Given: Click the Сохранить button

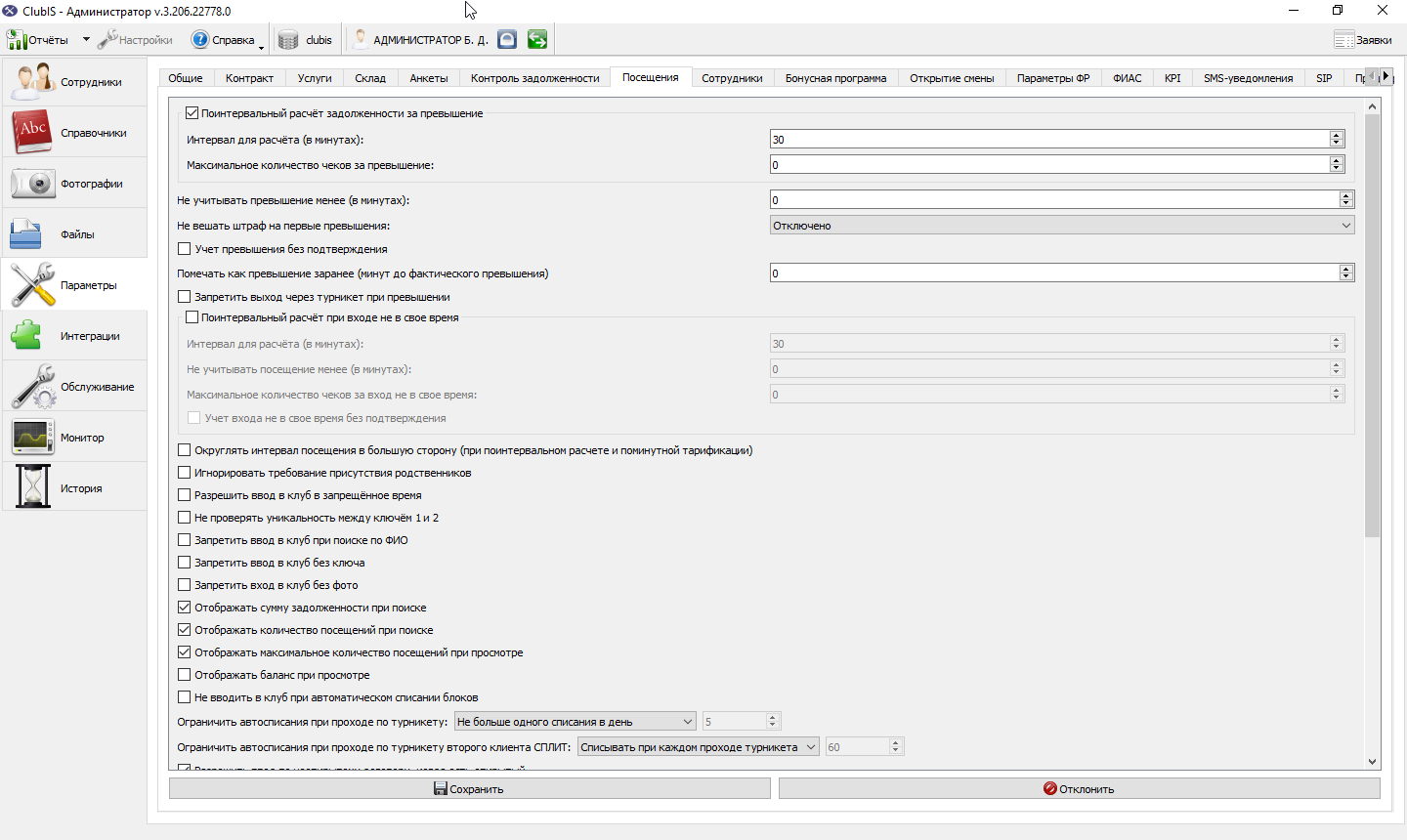Looking at the screenshot, I should click(469, 788).
